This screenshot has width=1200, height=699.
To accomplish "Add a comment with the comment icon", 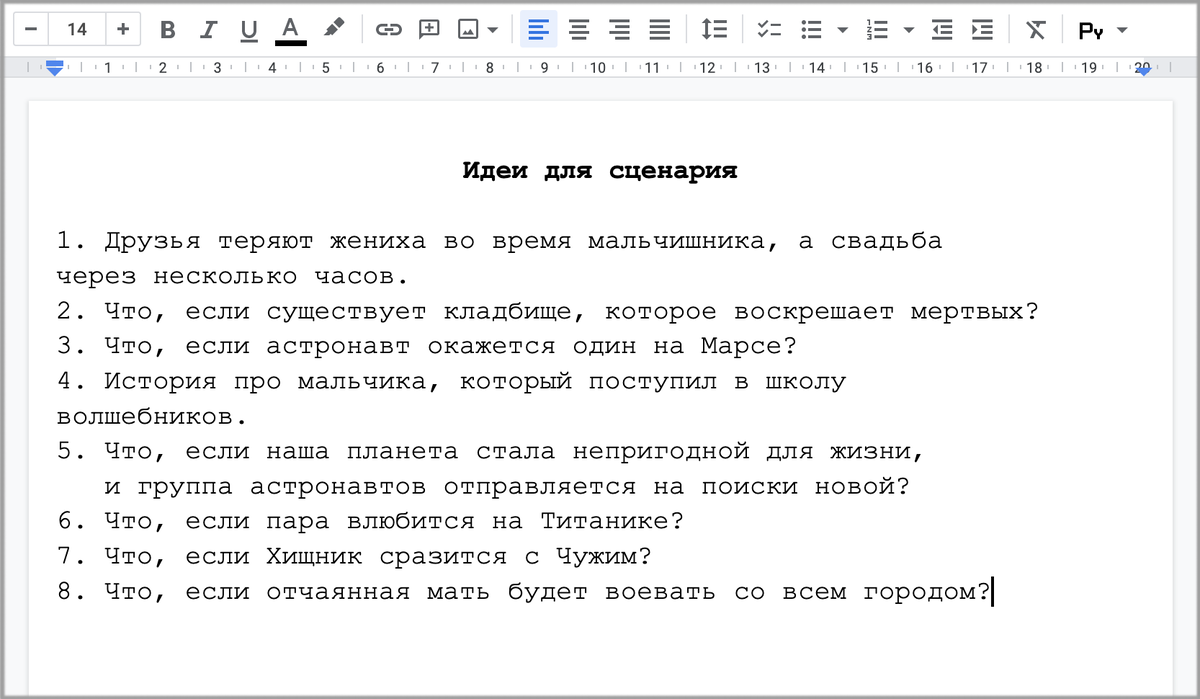I will (429, 29).
